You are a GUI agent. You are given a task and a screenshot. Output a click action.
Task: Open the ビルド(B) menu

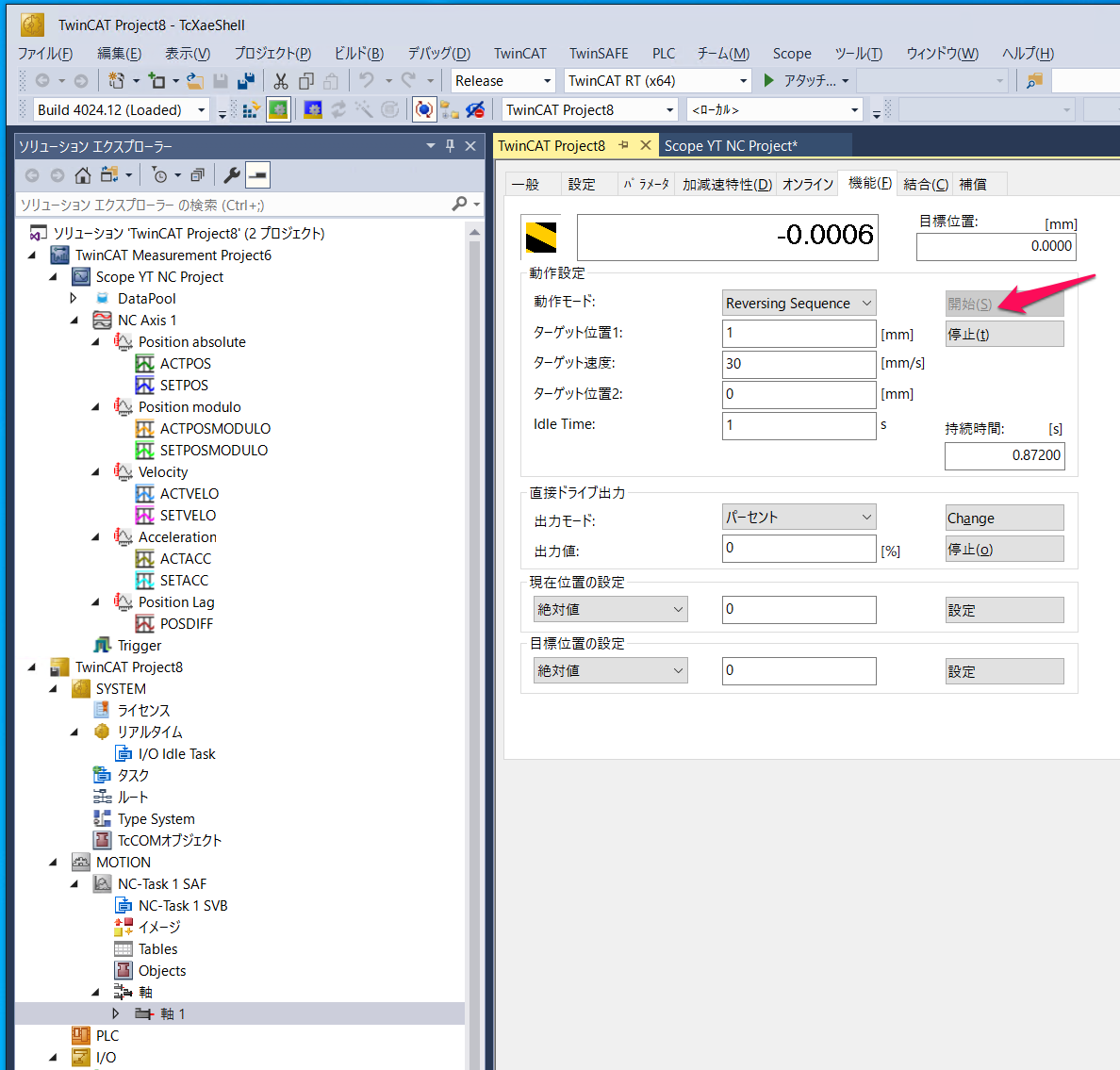point(359,54)
